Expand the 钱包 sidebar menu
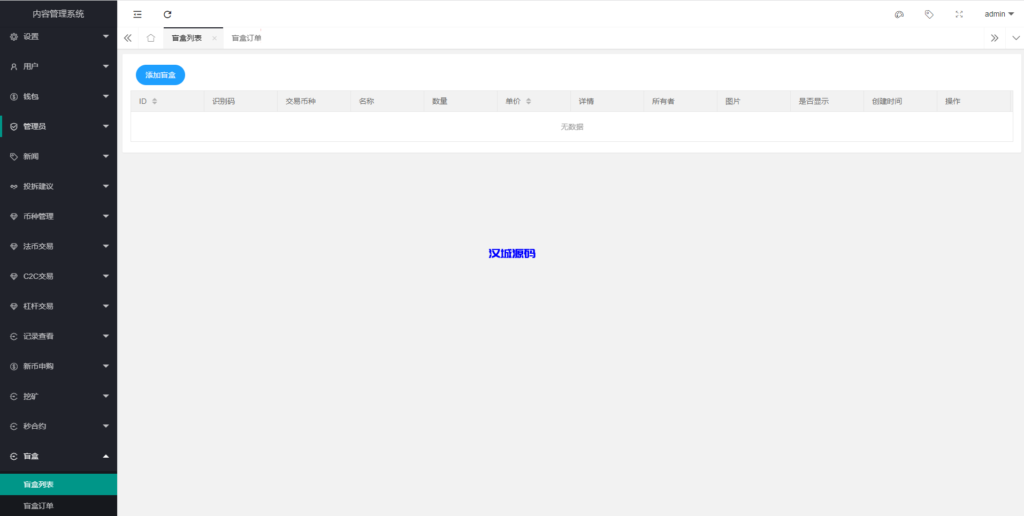This screenshot has height=516, width=1024. [58, 97]
